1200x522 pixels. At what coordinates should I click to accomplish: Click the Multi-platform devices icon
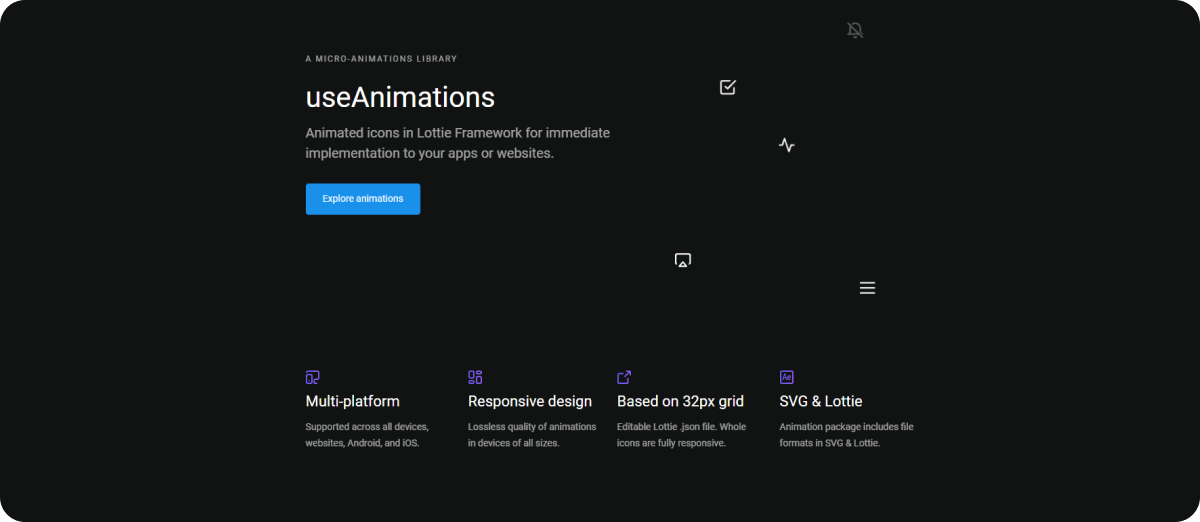(313, 377)
